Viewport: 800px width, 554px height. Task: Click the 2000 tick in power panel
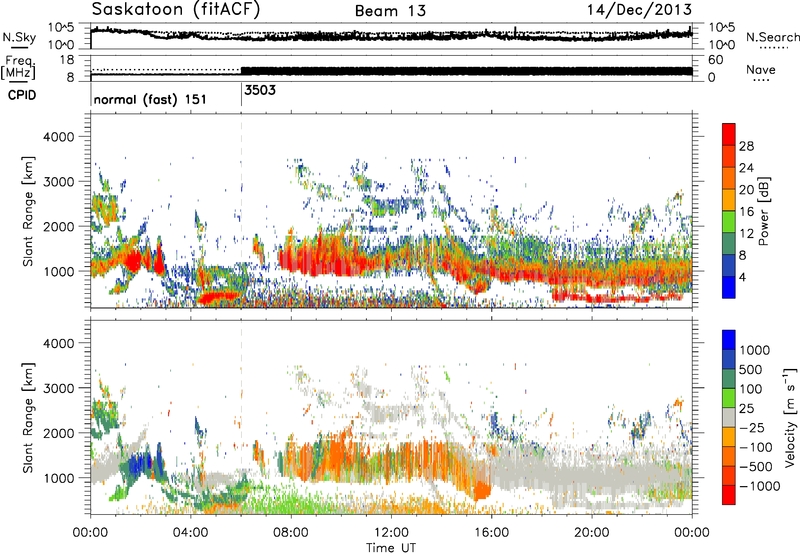[59, 226]
